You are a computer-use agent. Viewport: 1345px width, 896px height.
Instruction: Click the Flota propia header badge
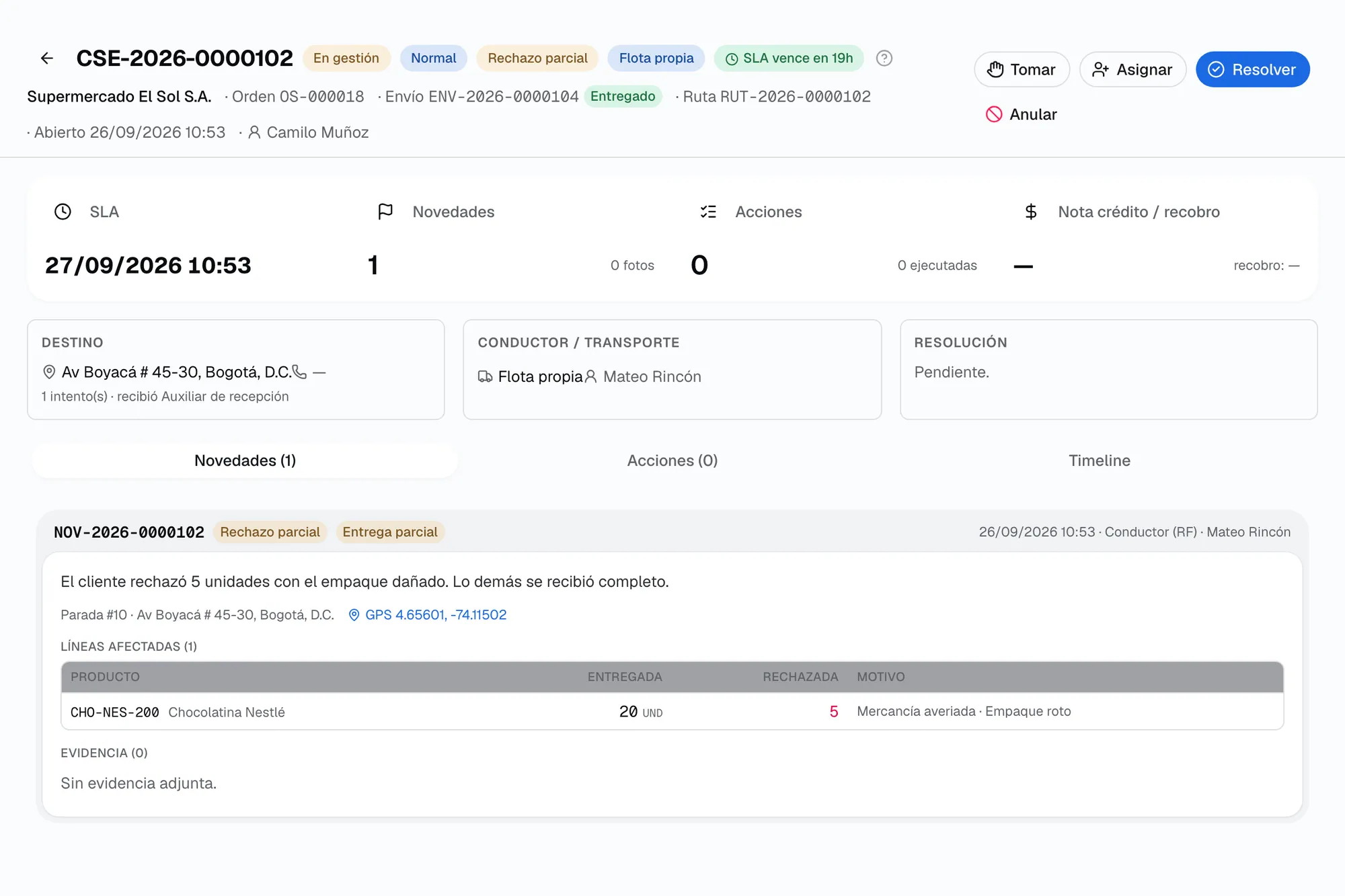(x=656, y=58)
